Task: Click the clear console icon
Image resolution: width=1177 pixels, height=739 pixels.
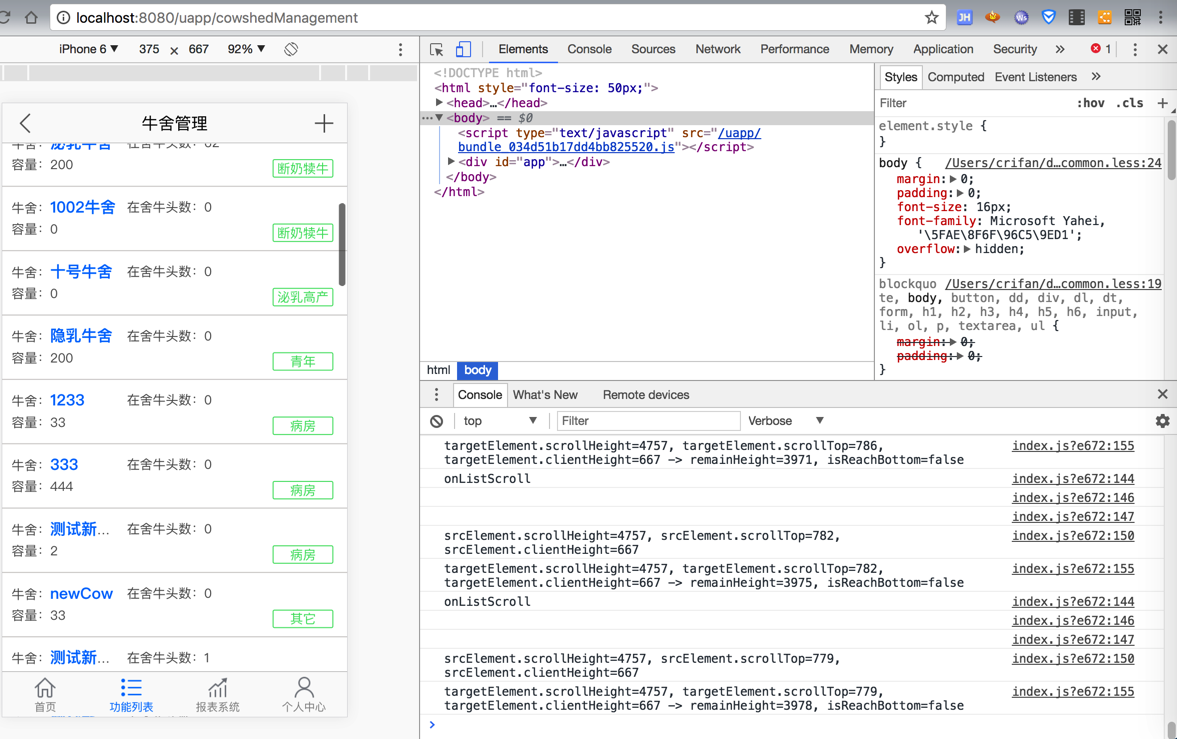Action: pos(437,421)
